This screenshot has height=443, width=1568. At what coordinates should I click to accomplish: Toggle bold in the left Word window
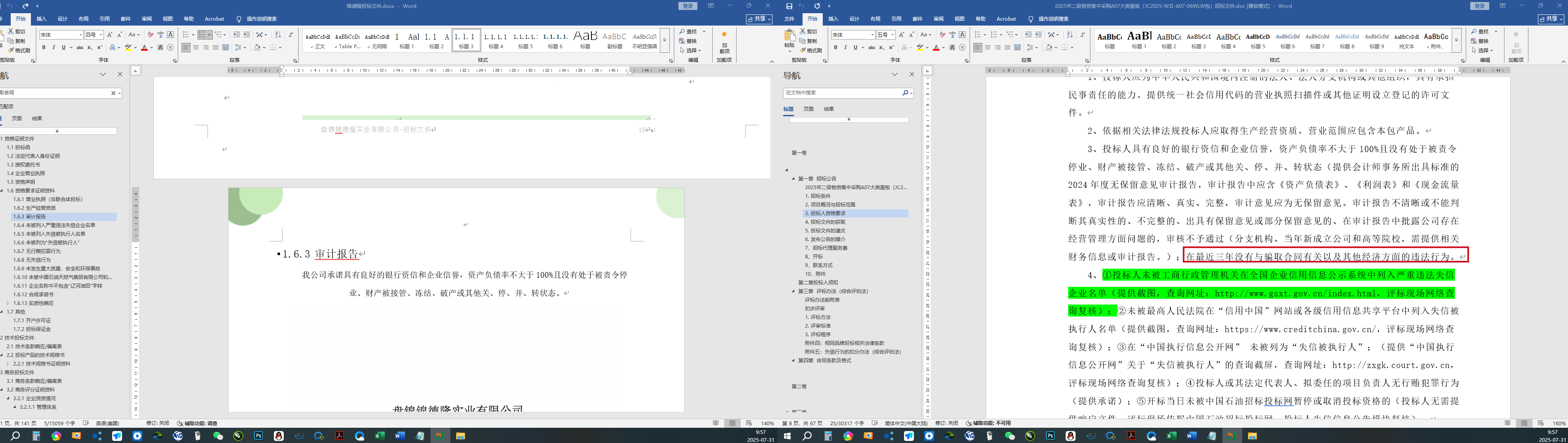click(x=44, y=47)
